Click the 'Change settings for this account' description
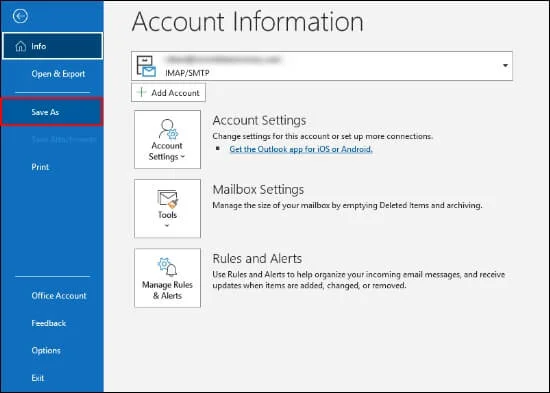Image resolution: width=550 pixels, height=393 pixels. click(x=323, y=136)
